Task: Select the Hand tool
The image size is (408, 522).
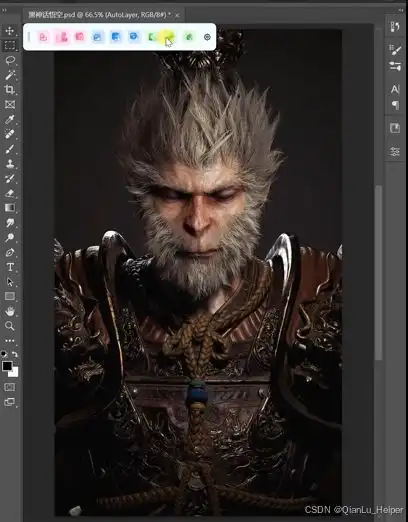Action: [10, 311]
